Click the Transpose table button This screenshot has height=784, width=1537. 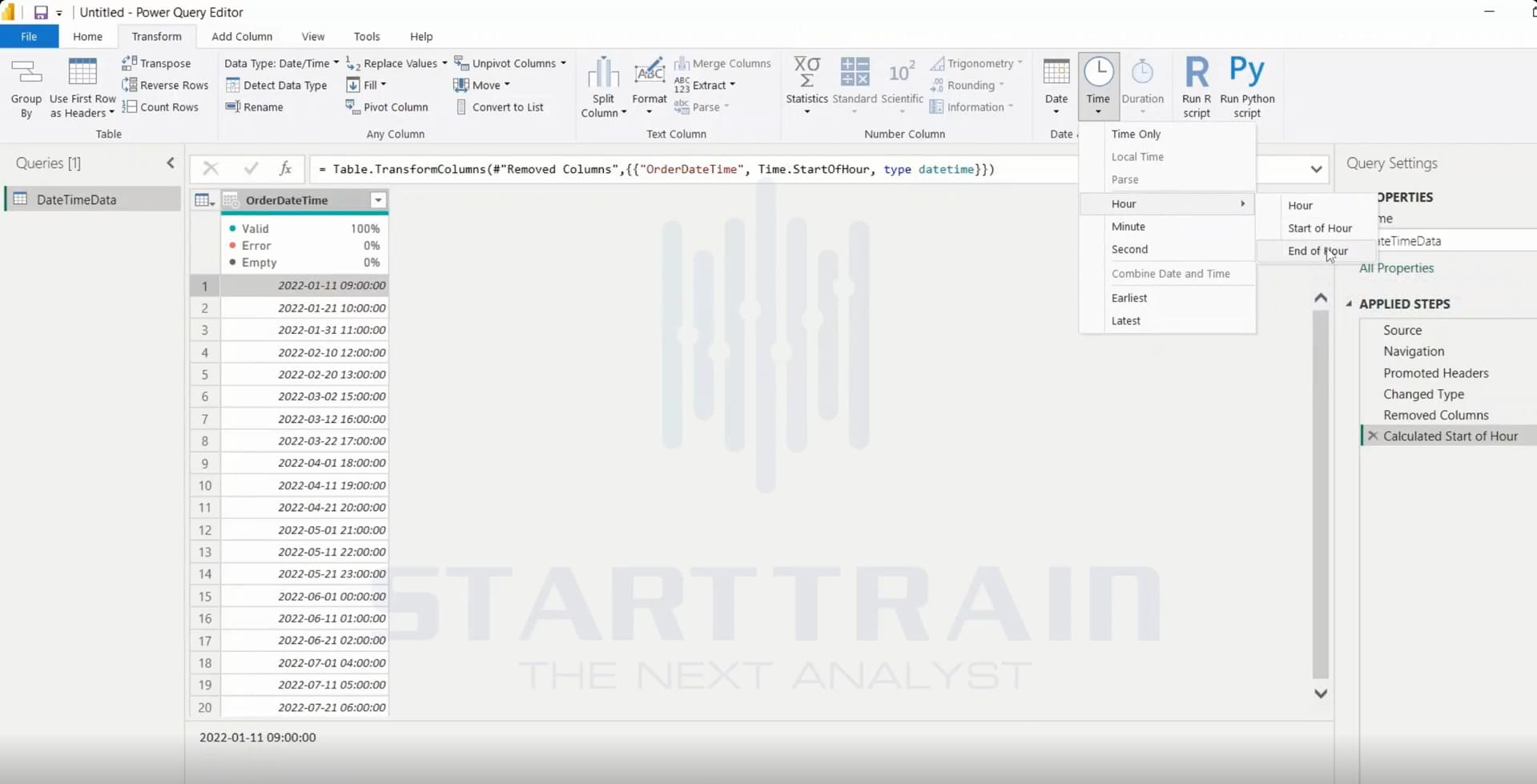[156, 63]
